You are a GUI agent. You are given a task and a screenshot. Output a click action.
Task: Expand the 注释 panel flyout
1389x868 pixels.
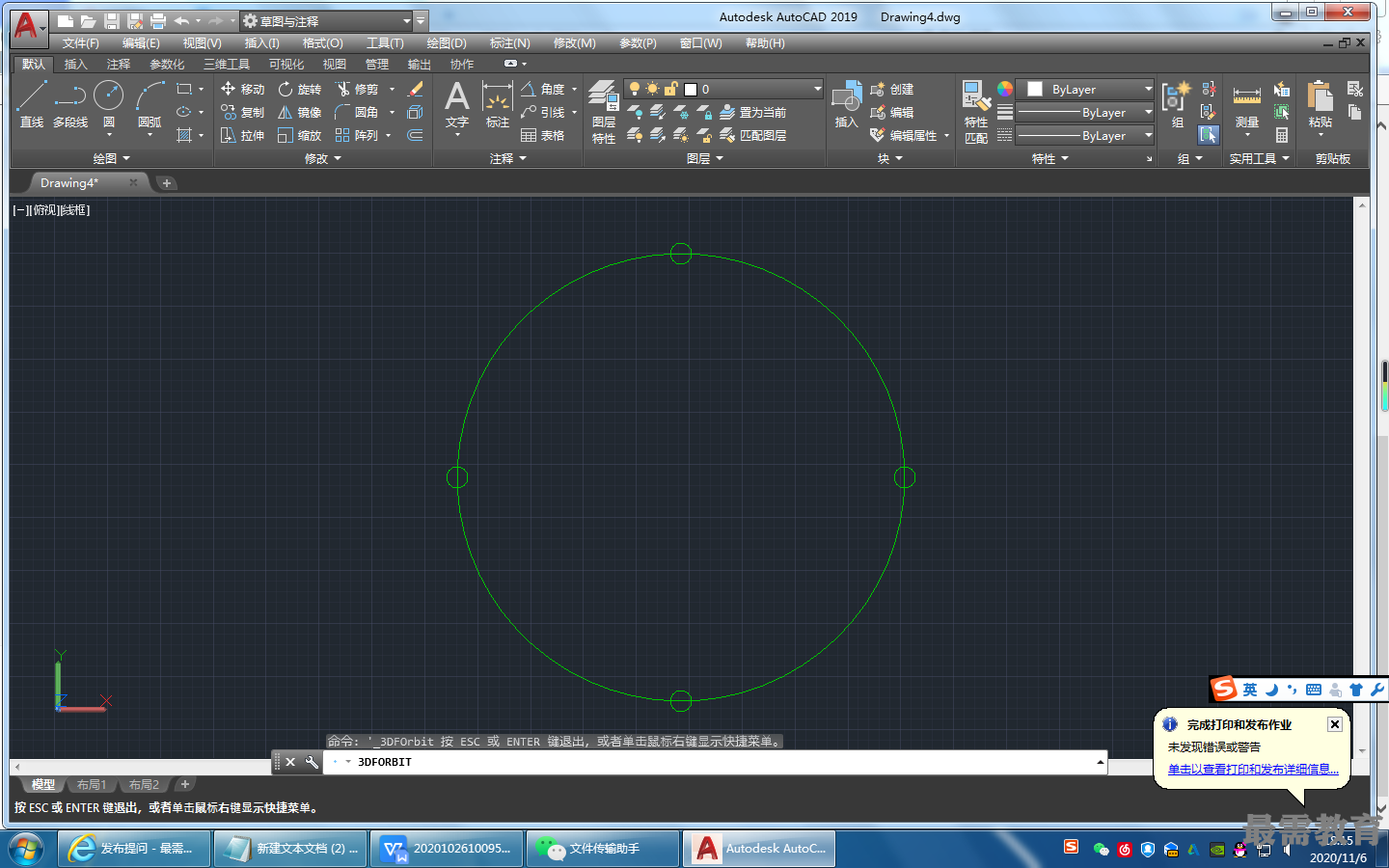coord(508,158)
